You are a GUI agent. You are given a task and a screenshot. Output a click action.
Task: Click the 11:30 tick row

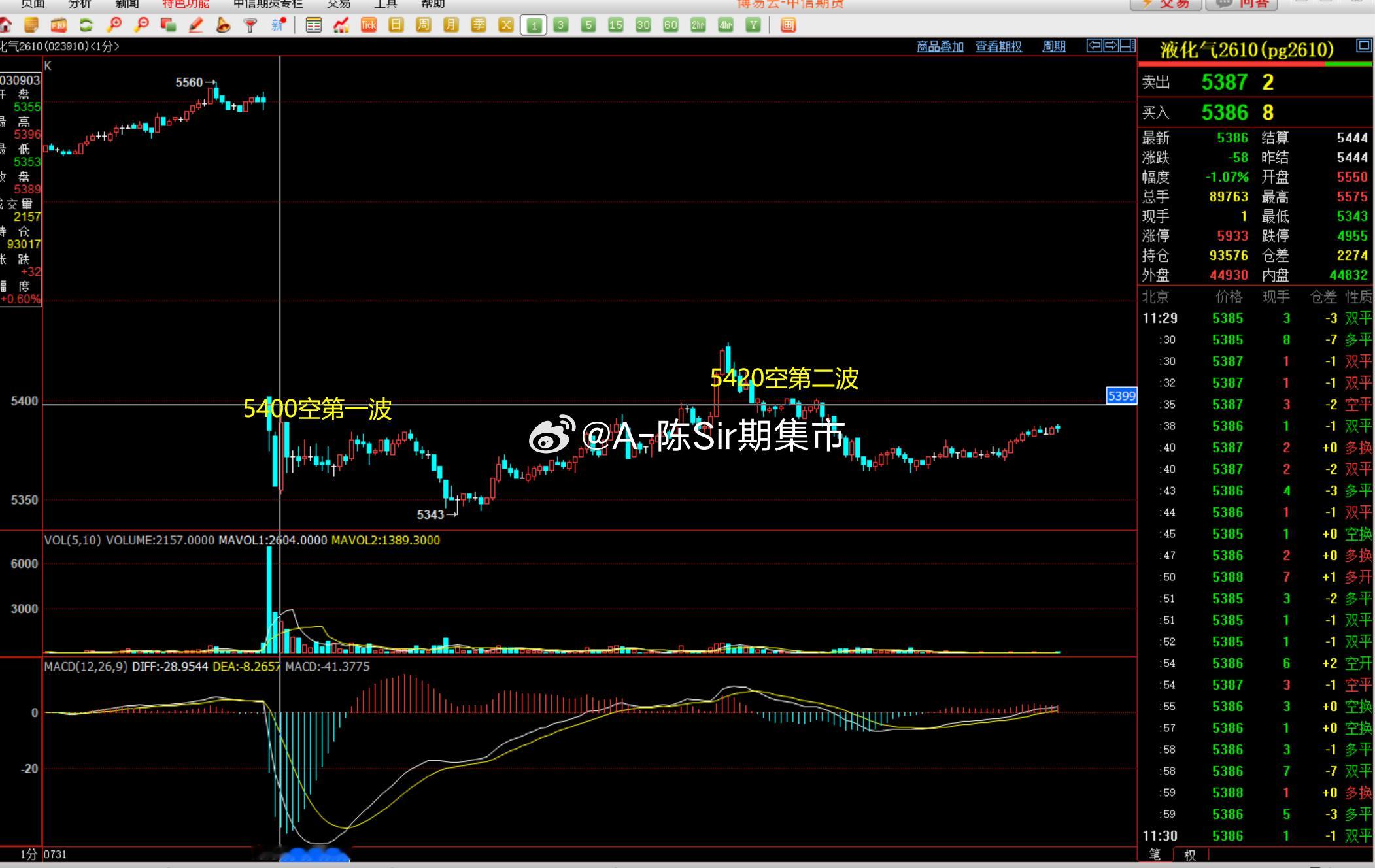1256,836
